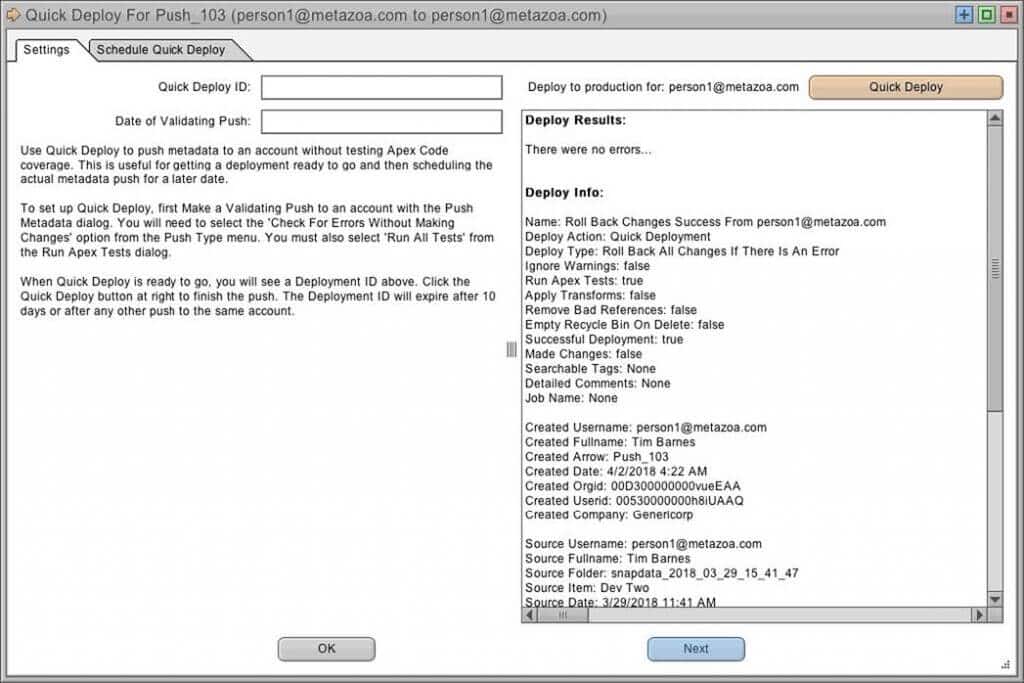Image resolution: width=1024 pixels, height=683 pixels.
Task: Click 'Source Item: Dev Two' line
Action: tap(587, 588)
